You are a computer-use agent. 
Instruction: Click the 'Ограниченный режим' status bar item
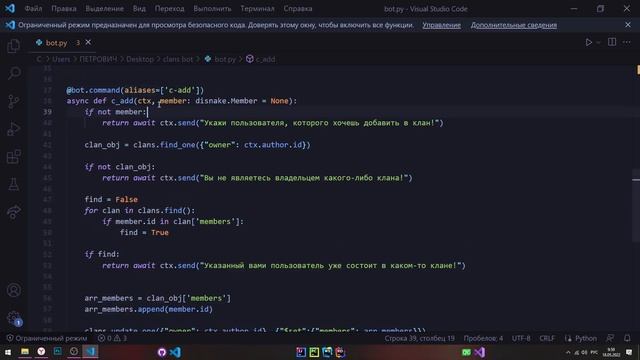[x=47, y=338]
